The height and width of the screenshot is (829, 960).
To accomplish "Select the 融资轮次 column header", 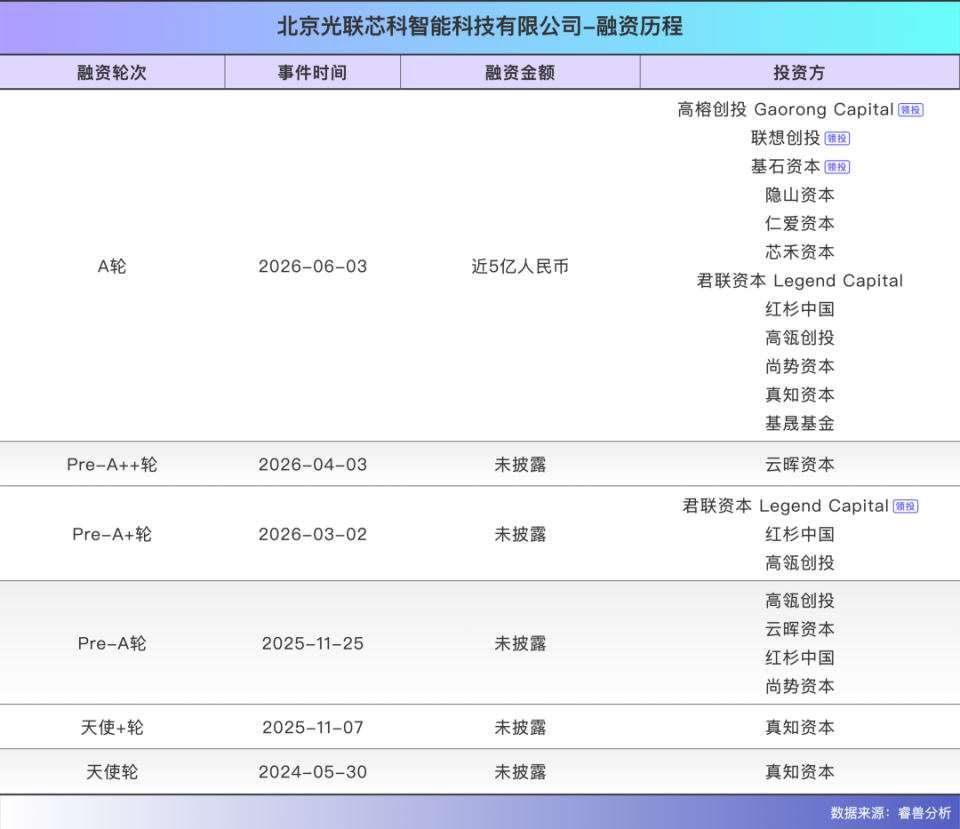I will click(112, 72).
